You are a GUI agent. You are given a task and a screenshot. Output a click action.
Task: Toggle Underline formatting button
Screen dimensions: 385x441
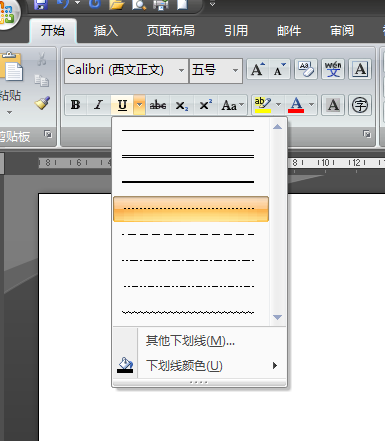click(x=122, y=105)
